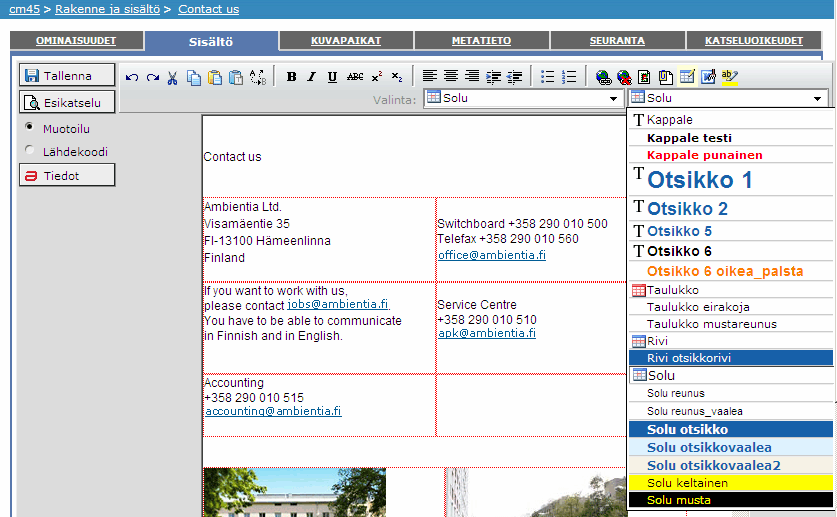Choose Kappale style from list
This screenshot has width=837, height=517.
[x=731, y=120]
